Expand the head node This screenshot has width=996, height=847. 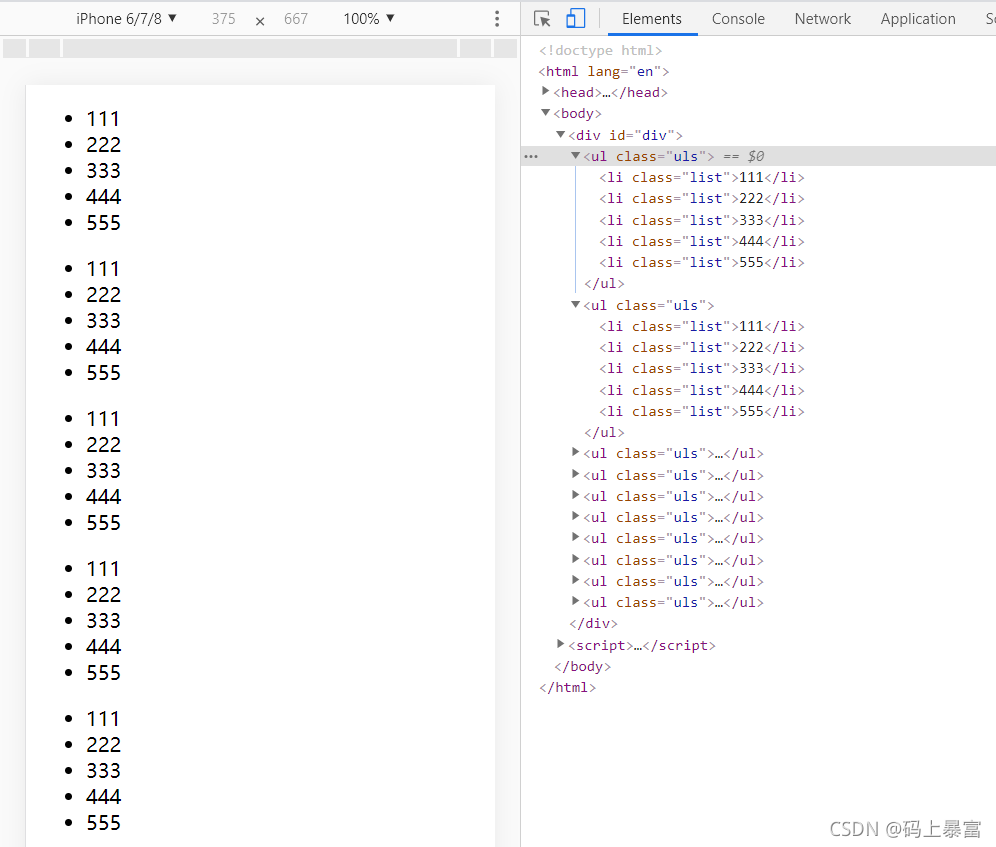[545, 91]
